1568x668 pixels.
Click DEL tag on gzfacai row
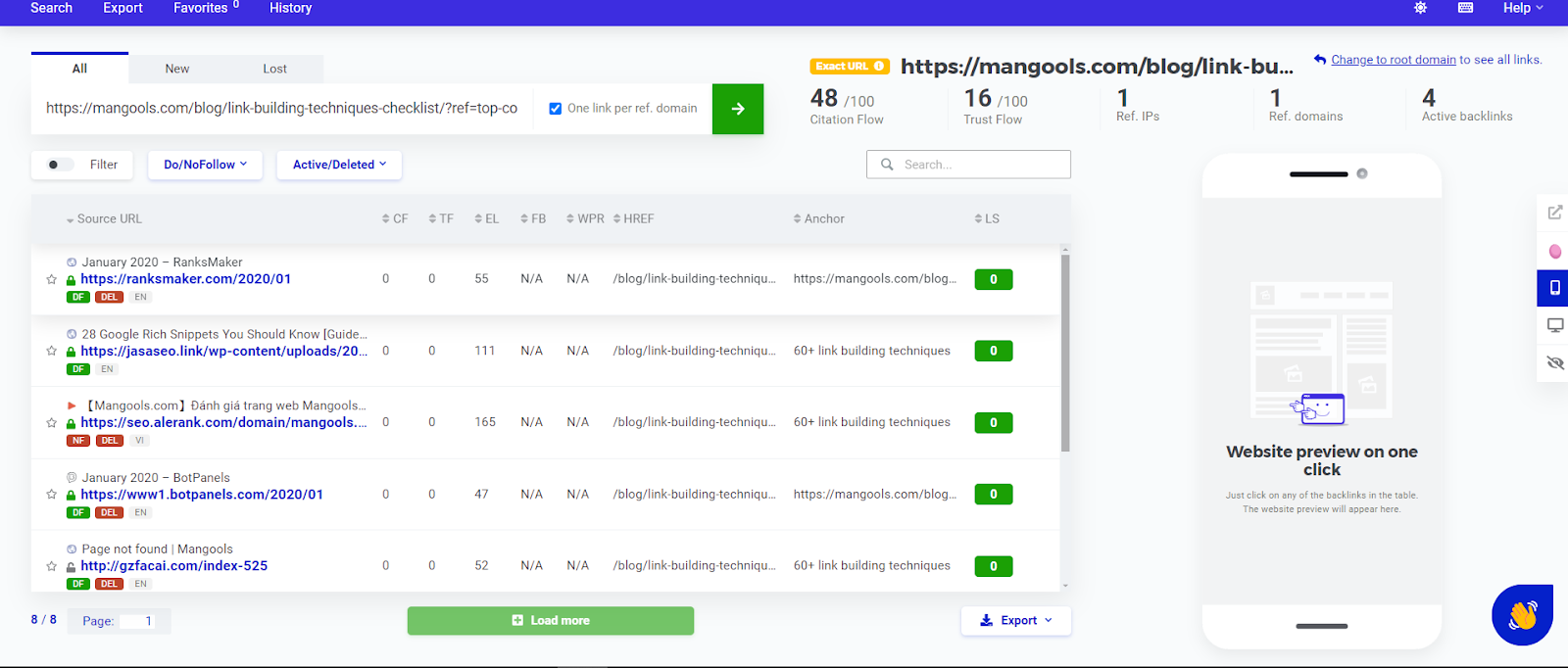click(109, 584)
